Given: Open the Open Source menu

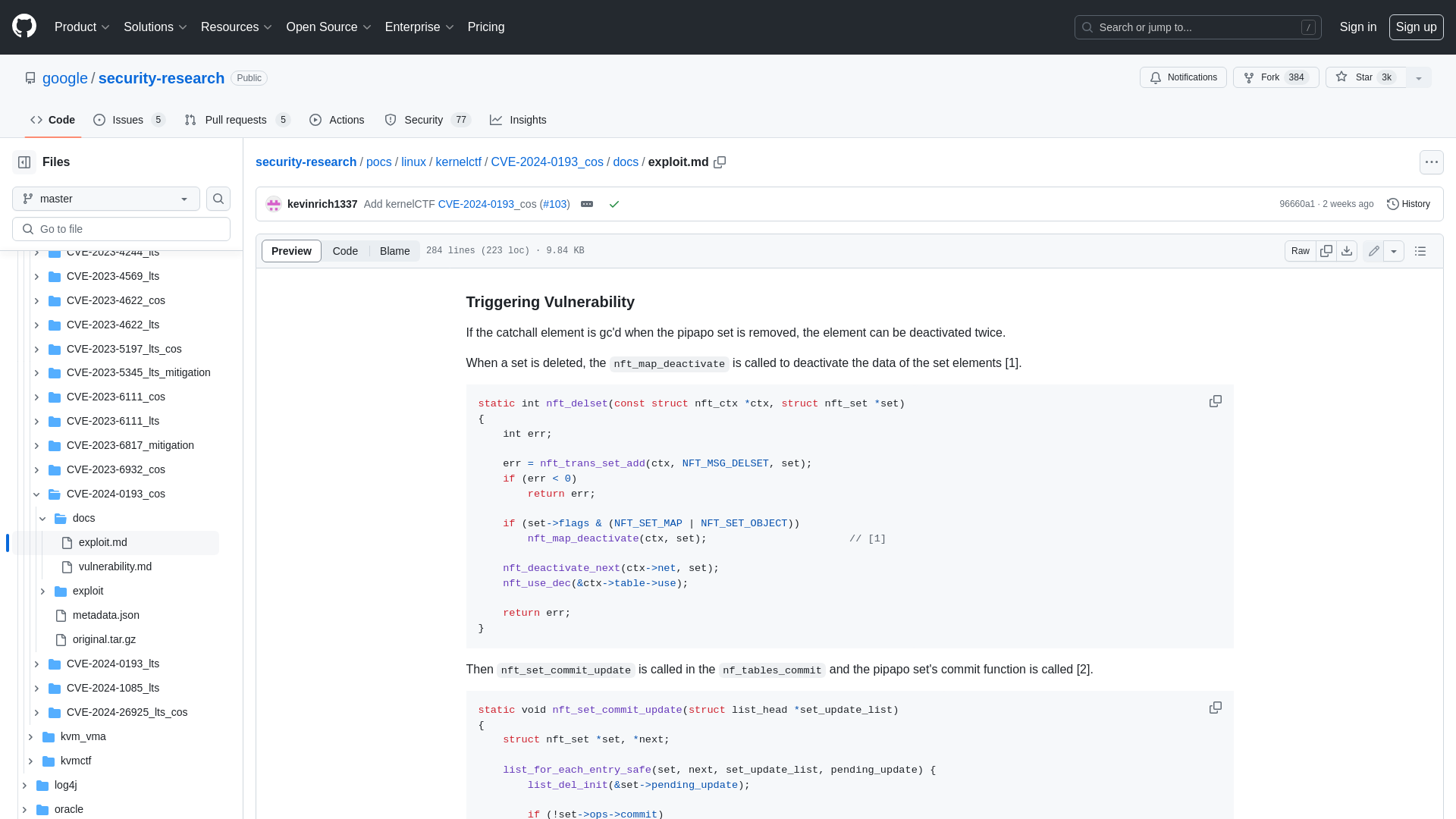Looking at the screenshot, I should (x=328, y=27).
